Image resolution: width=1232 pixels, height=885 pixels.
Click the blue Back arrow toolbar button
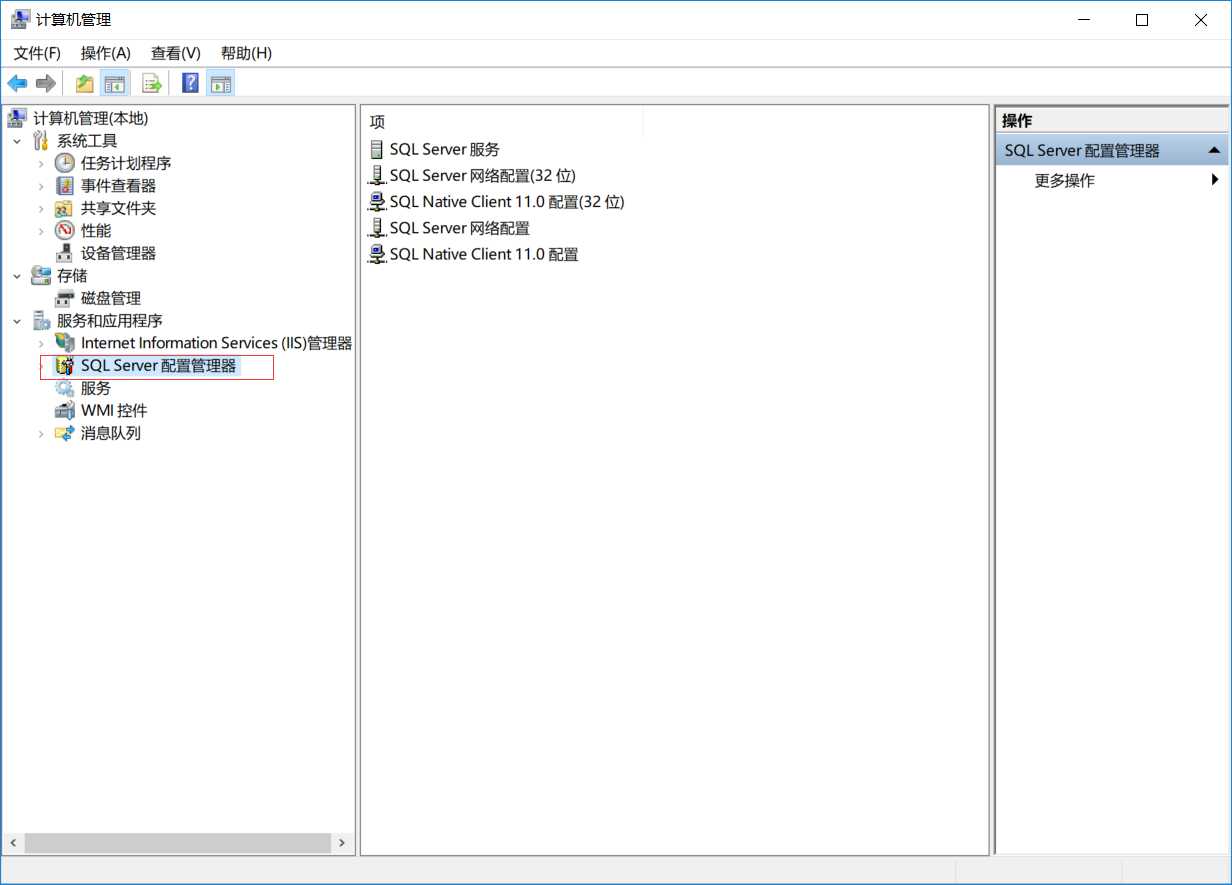click(17, 83)
